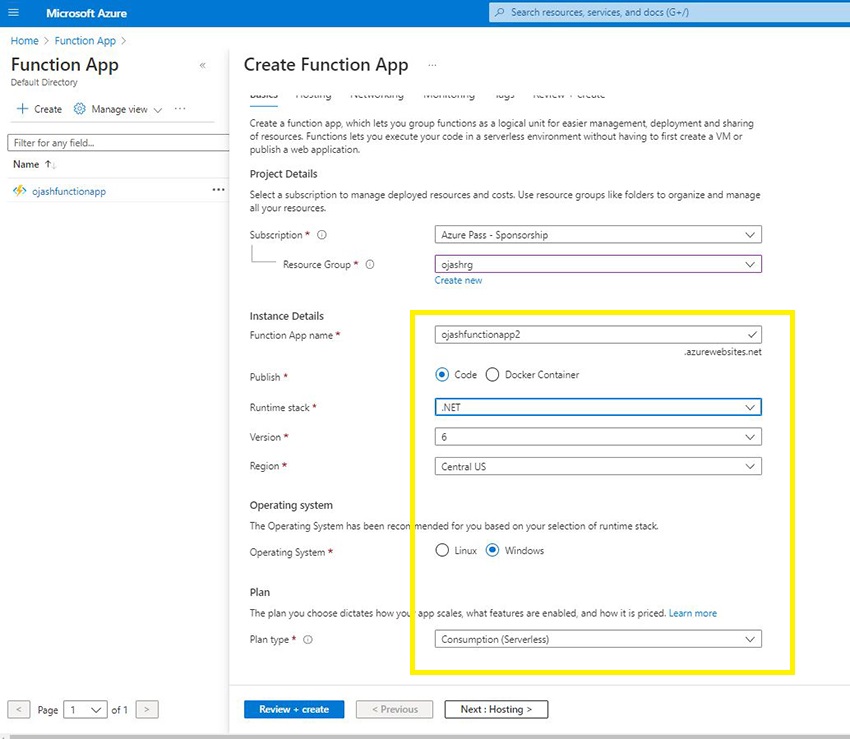This screenshot has width=850, height=739.
Task: Click the Manage view gear icon
Action: [80, 109]
